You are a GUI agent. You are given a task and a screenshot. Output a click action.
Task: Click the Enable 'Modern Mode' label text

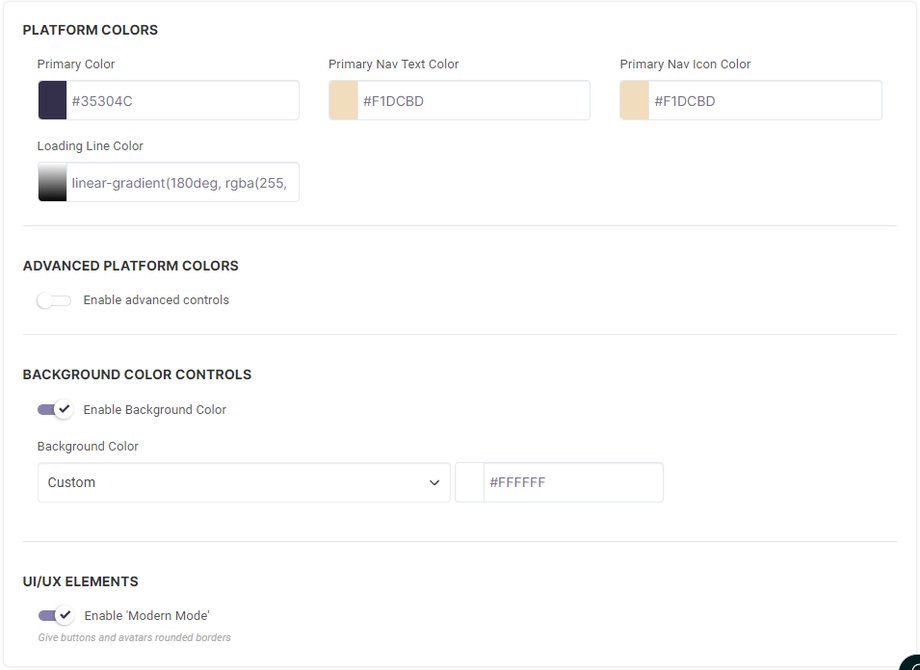point(147,615)
